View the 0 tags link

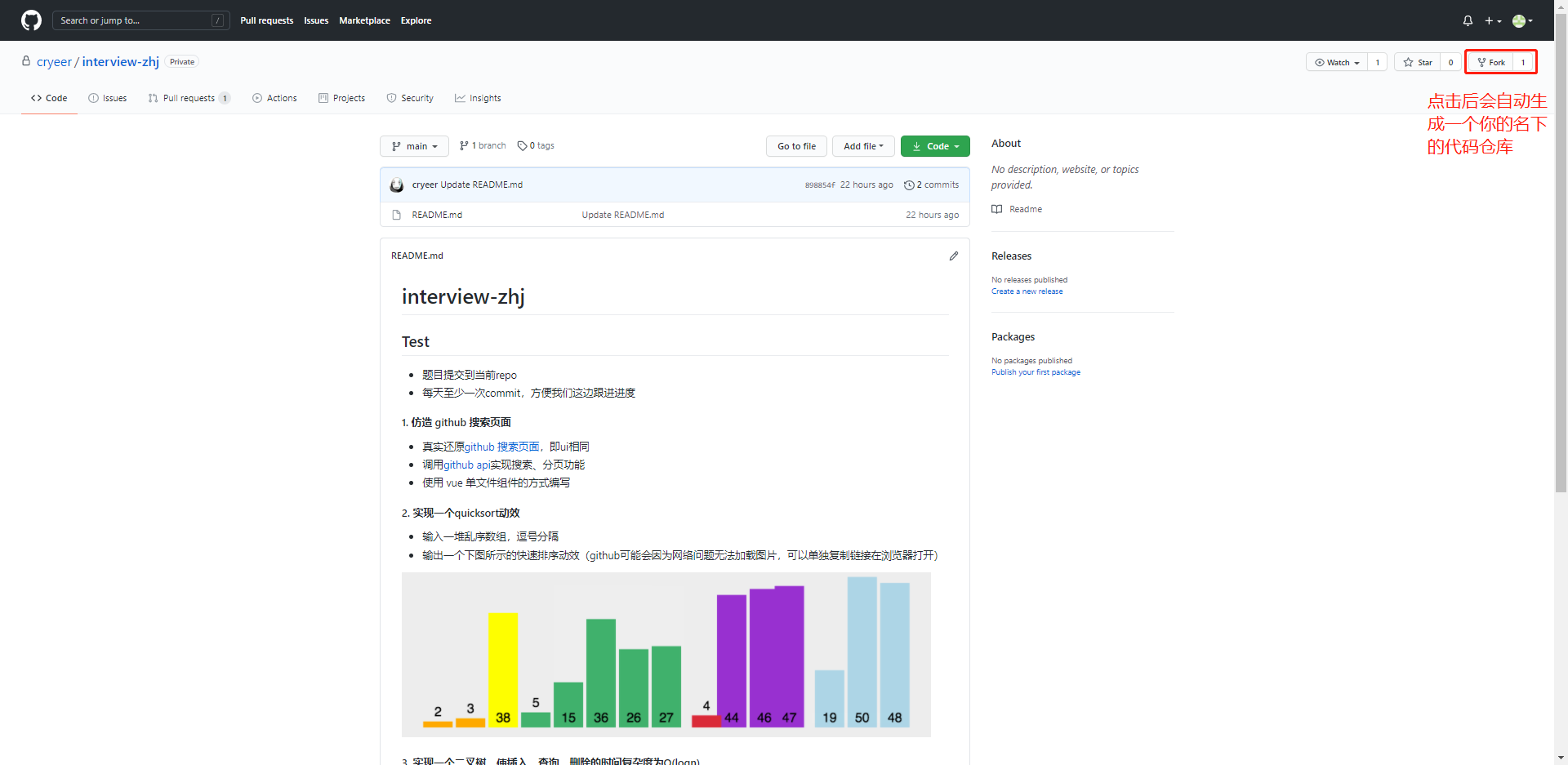(x=536, y=145)
